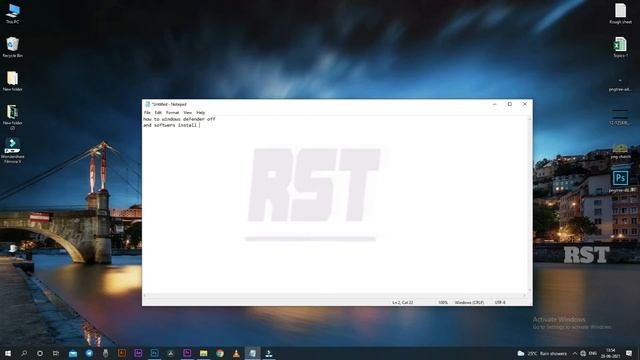Open the Mail app taskbar icon
Image resolution: width=640 pixels, height=360 pixels.
[x=73, y=353]
